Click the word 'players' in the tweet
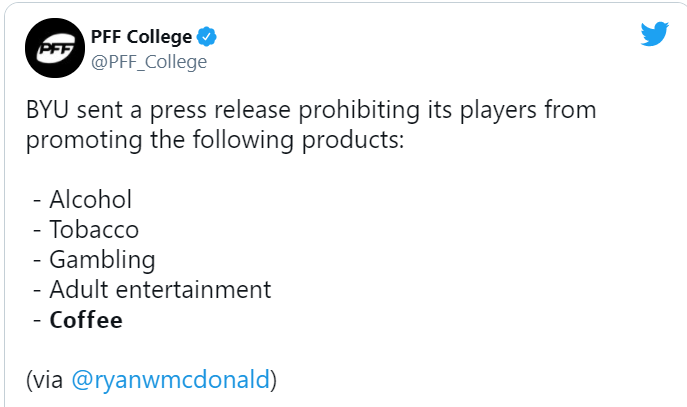Viewport: 687px width, 407px height. (x=498, y=110)
